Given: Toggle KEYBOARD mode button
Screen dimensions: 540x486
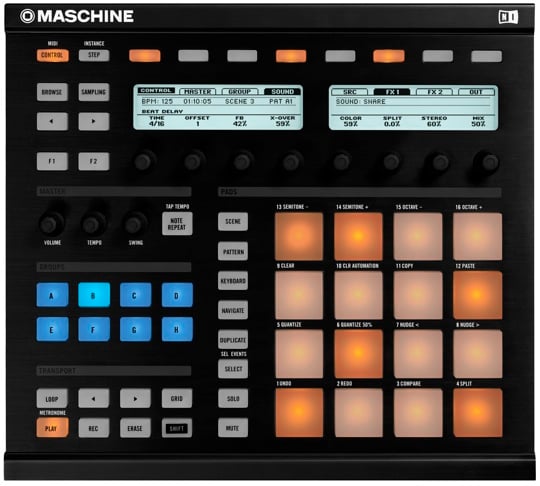Looking at the screenshot, I should coord(233,281).
